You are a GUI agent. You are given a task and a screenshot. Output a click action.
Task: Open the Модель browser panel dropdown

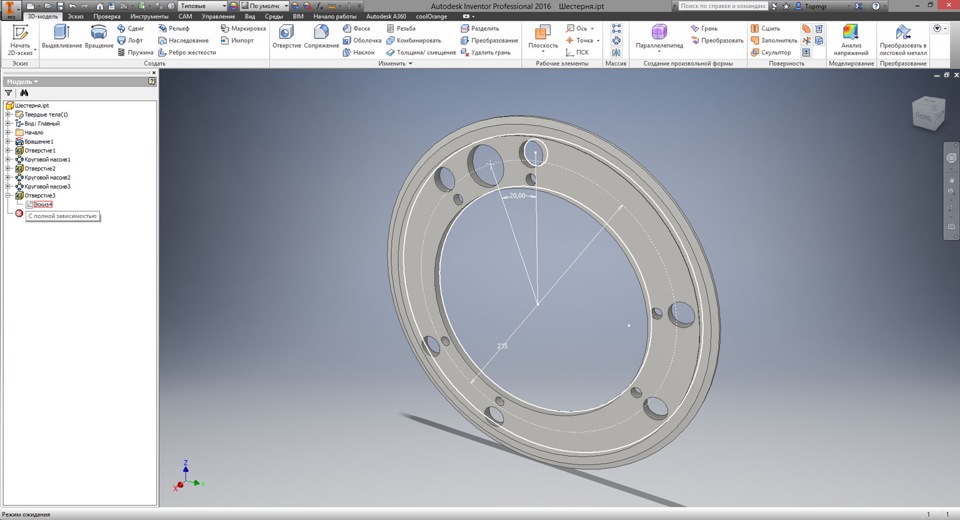(x=22, y=81)
